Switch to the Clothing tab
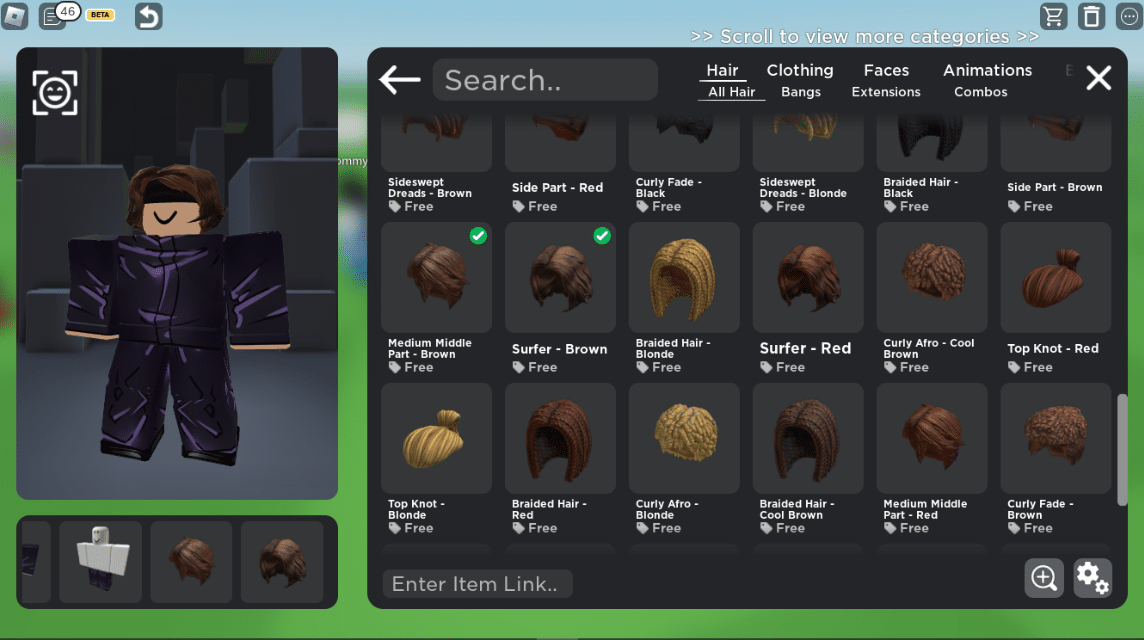The width and height of the screenshot is (1144, 640). pyautogui.click(x=800, y=70)
